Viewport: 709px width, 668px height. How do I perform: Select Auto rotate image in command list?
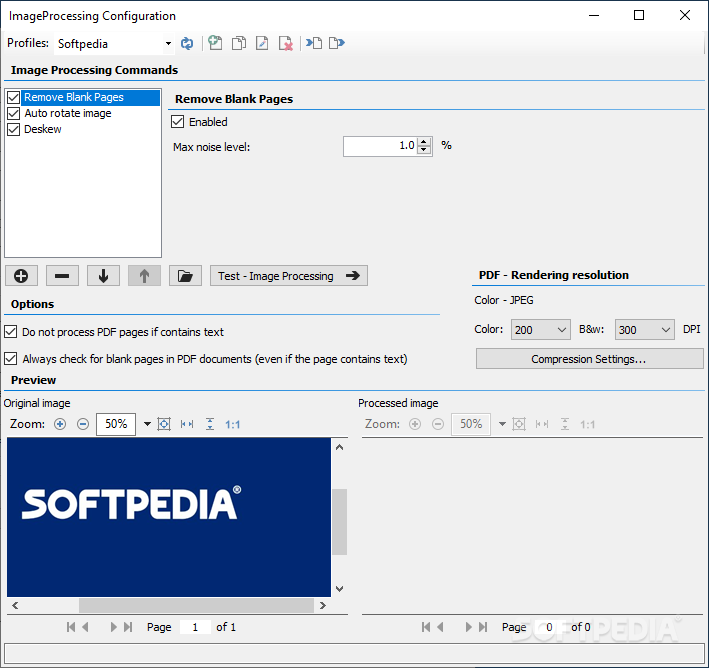tap(68, 113)
